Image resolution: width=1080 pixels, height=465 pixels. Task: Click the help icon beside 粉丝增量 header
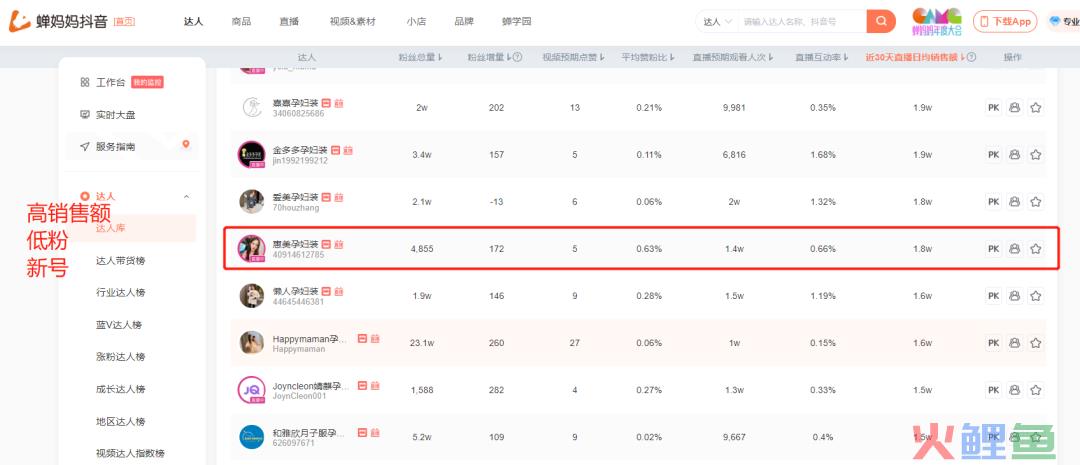[517, 57]
